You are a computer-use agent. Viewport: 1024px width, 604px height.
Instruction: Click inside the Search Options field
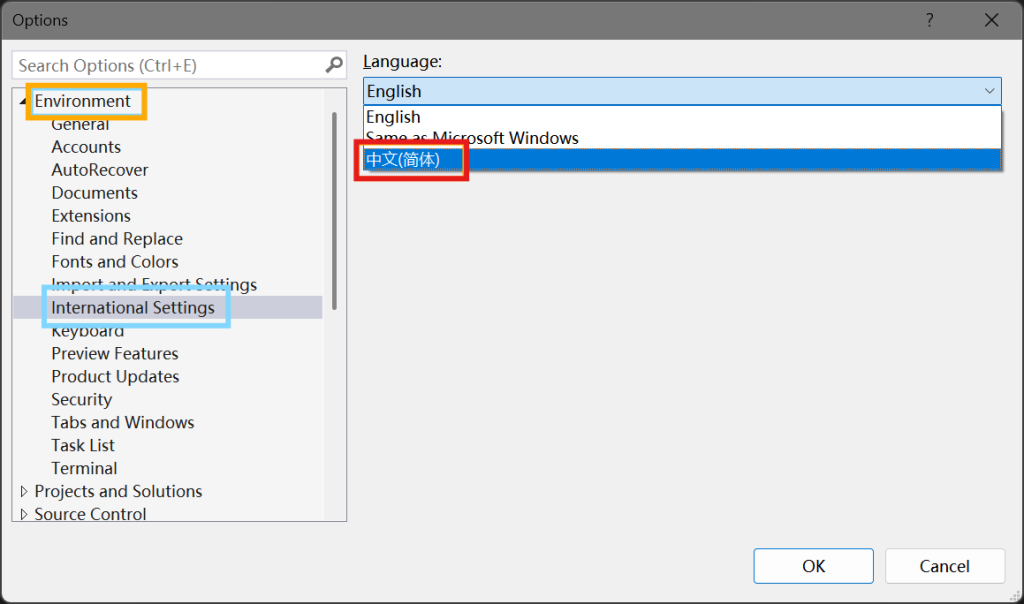[x=160, y=64]
